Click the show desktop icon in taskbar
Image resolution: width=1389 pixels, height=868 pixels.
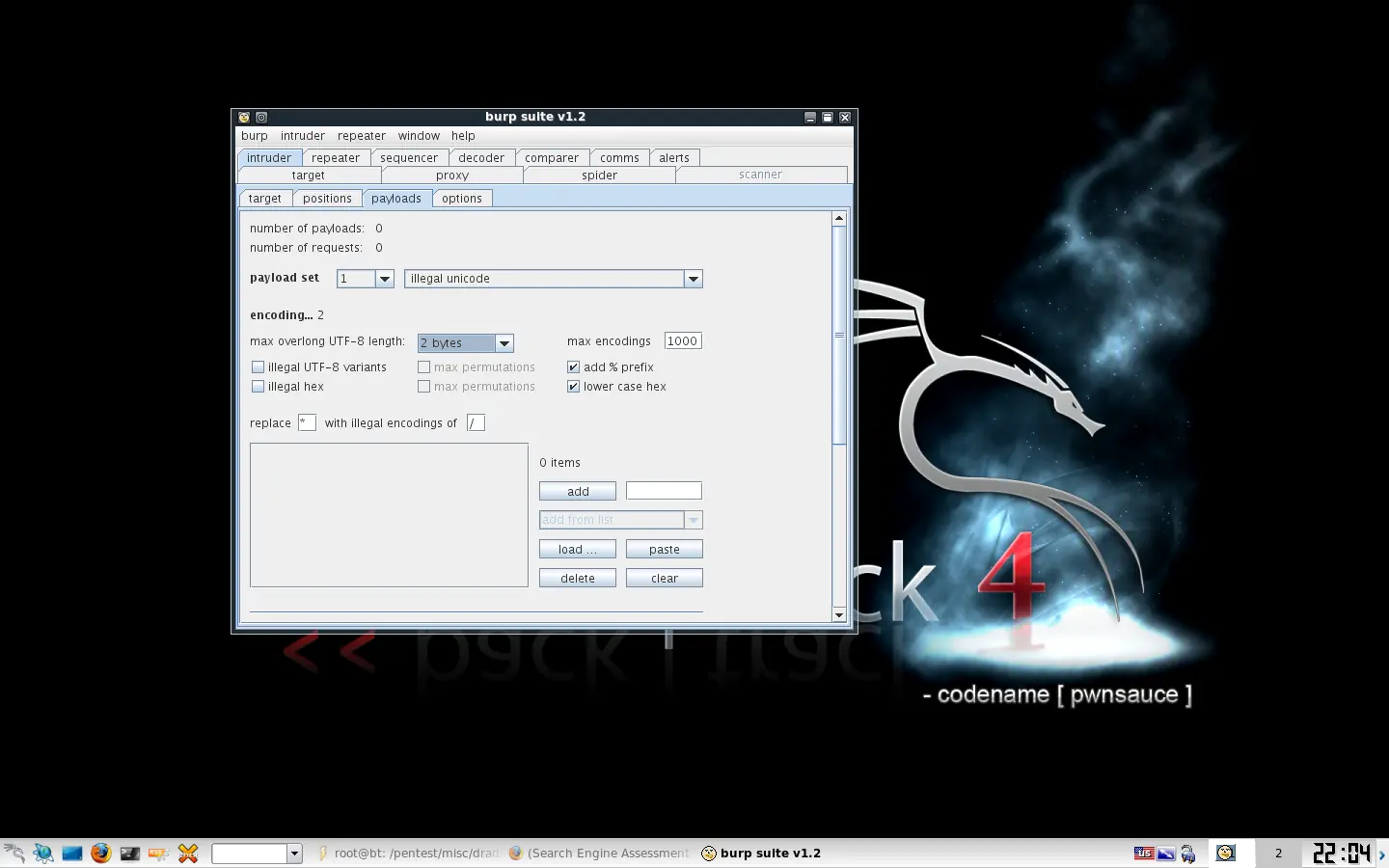pyautogui.click(x=72, y=853)
